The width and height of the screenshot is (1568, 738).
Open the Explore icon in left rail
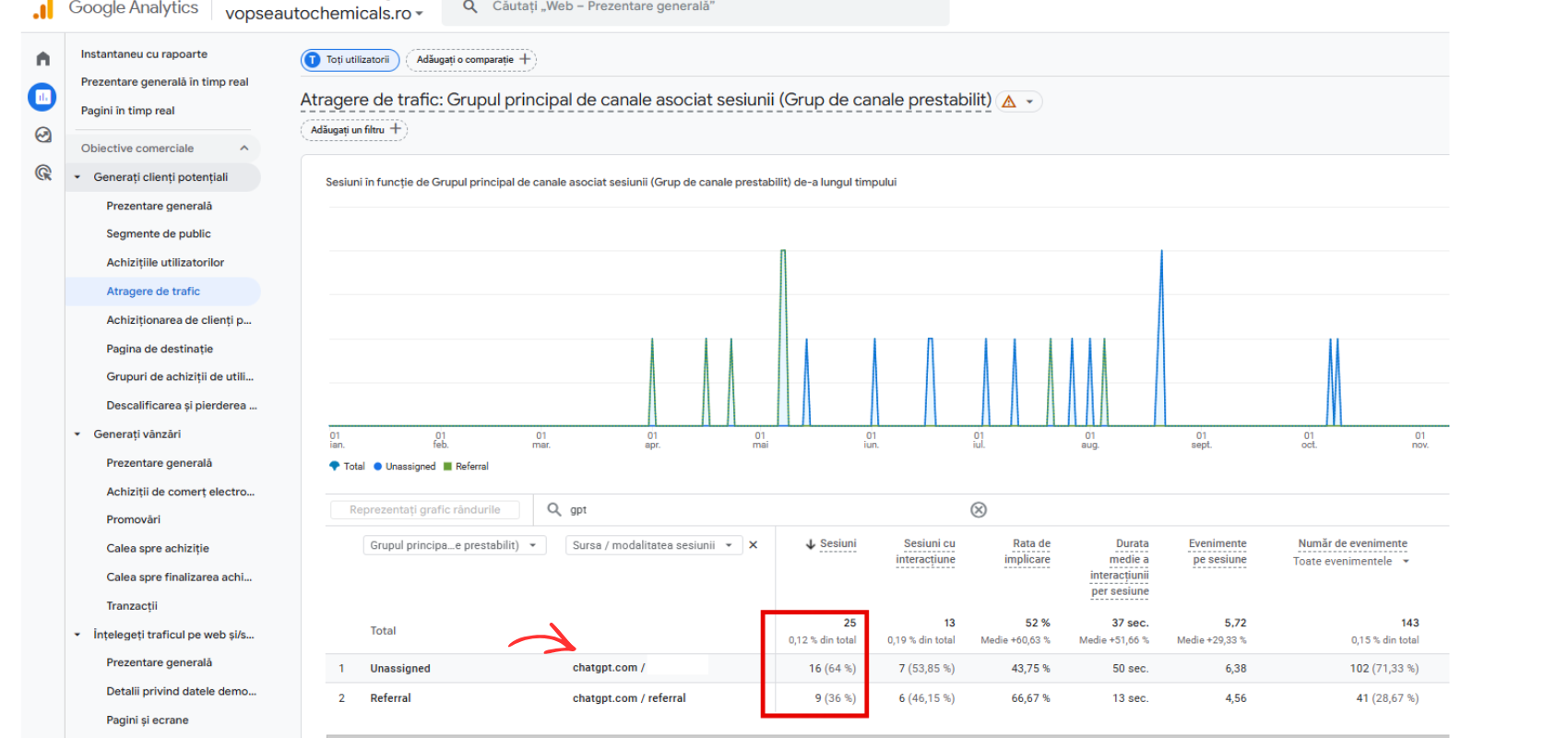pos(42,135)
